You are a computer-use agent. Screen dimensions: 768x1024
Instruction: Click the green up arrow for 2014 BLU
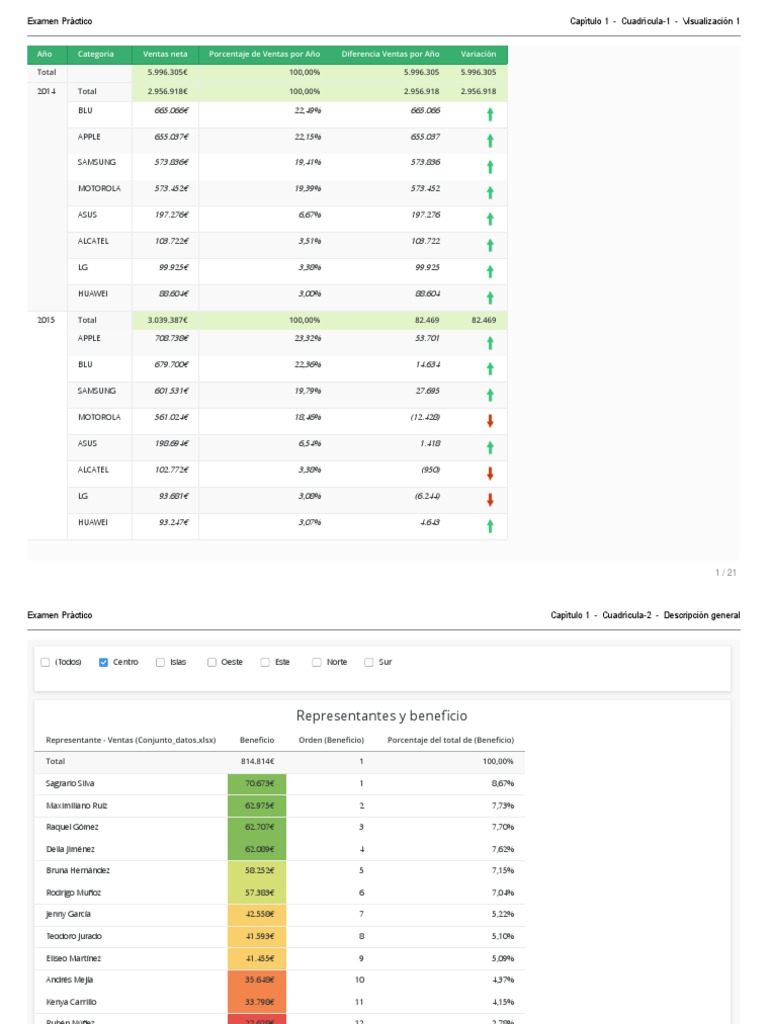coord(490,115)
